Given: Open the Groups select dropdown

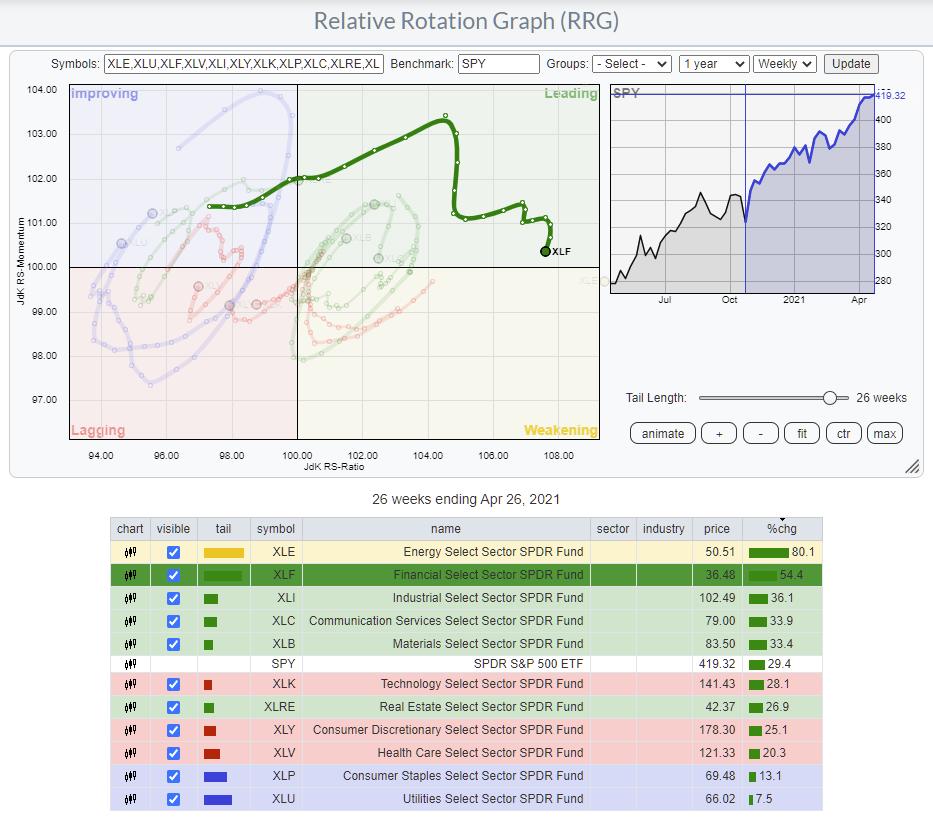Looking at the screenshot, I should point(632,64).
